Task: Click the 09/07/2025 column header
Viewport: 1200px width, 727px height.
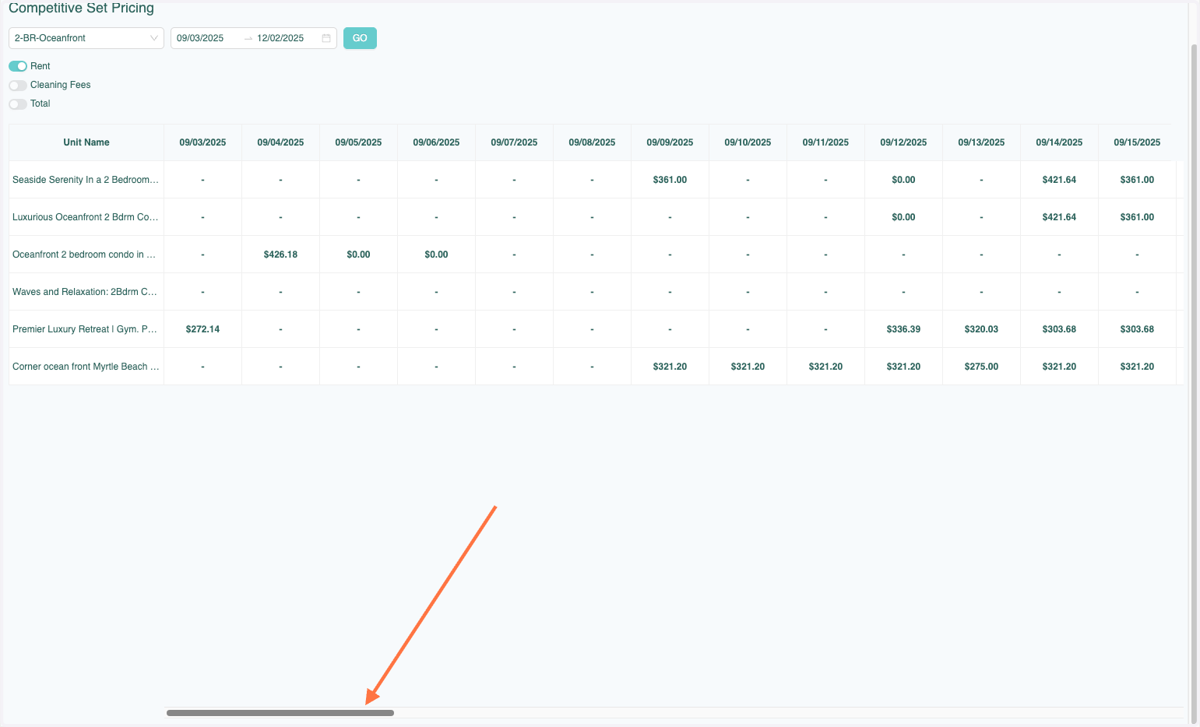Action: coord(515,142)
